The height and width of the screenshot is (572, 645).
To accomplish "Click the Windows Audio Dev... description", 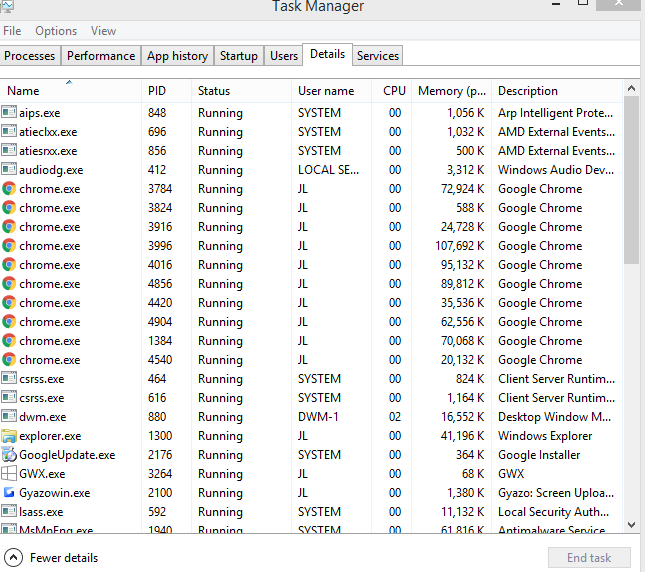I will (x=556, y=169).
